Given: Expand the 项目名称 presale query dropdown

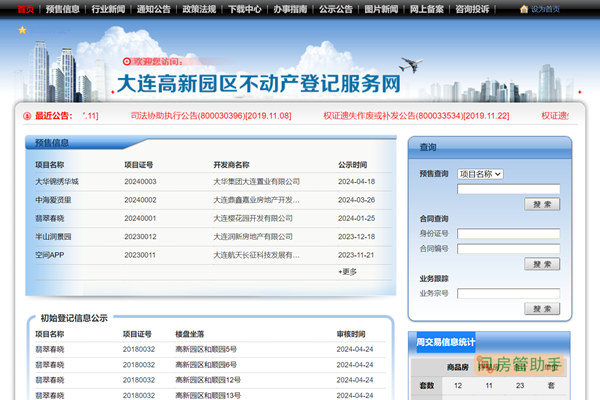Looking at the screenshot, I should 480,174.
